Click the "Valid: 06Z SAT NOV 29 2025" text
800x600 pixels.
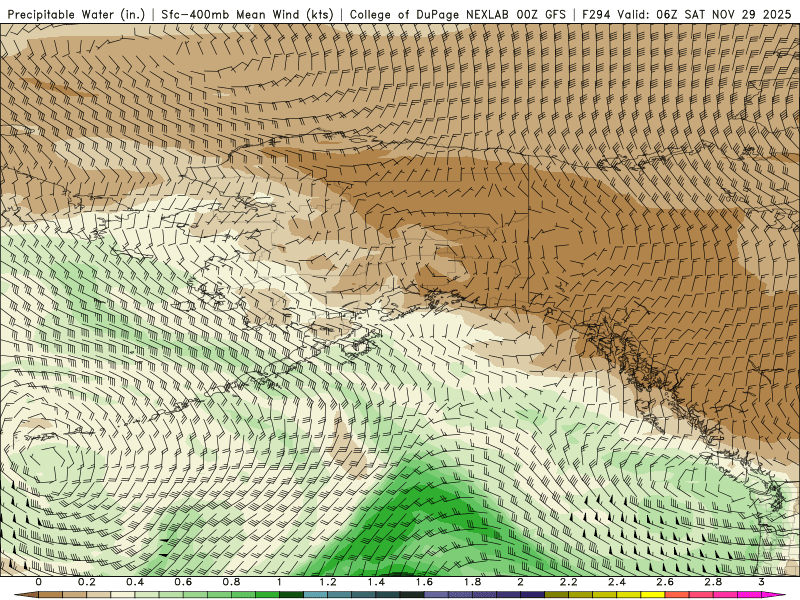click(x=704, y=15)
